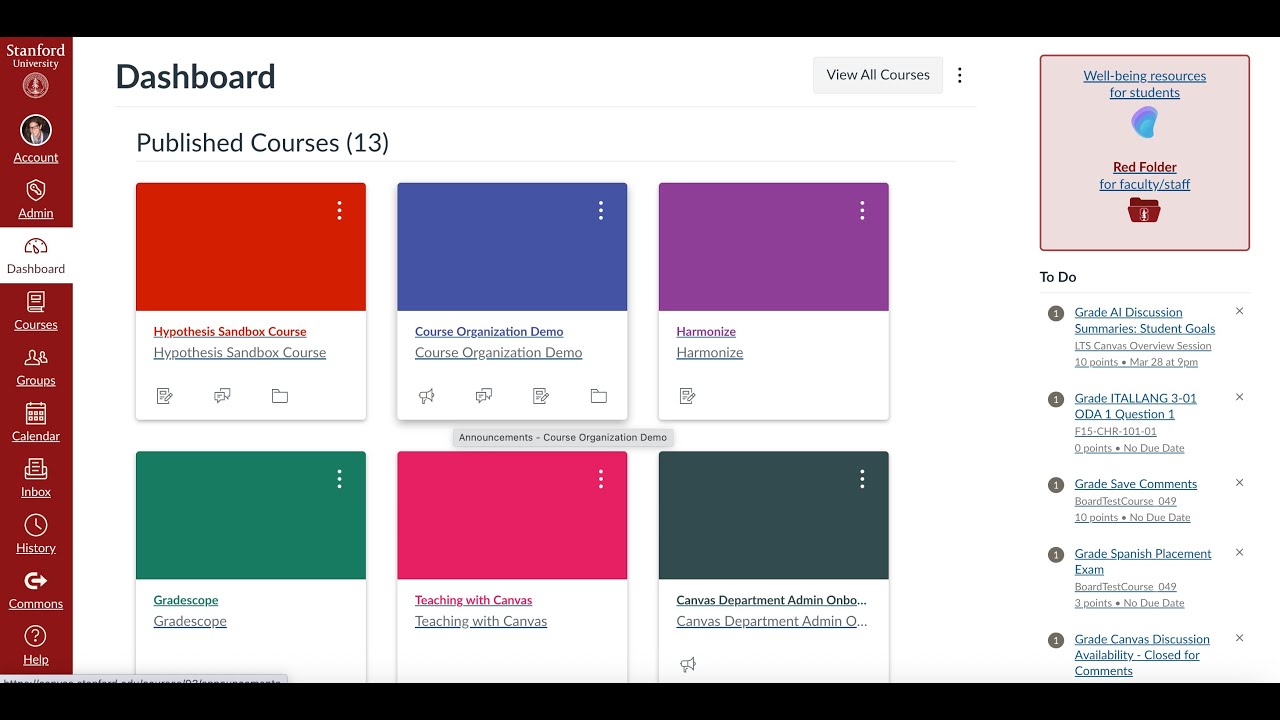The image size is (1280, 720).
Task: Click BoardTestCourse_049 under Spanish Placement Exam
Action: tap(1126, 587)
